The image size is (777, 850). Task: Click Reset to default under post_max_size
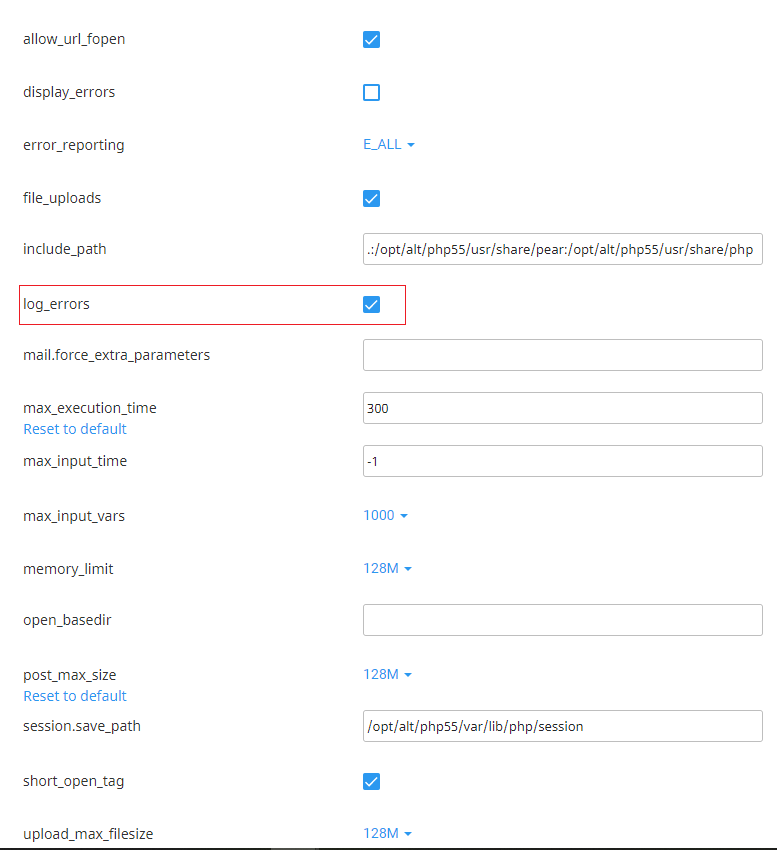click(x=75, y=696)
